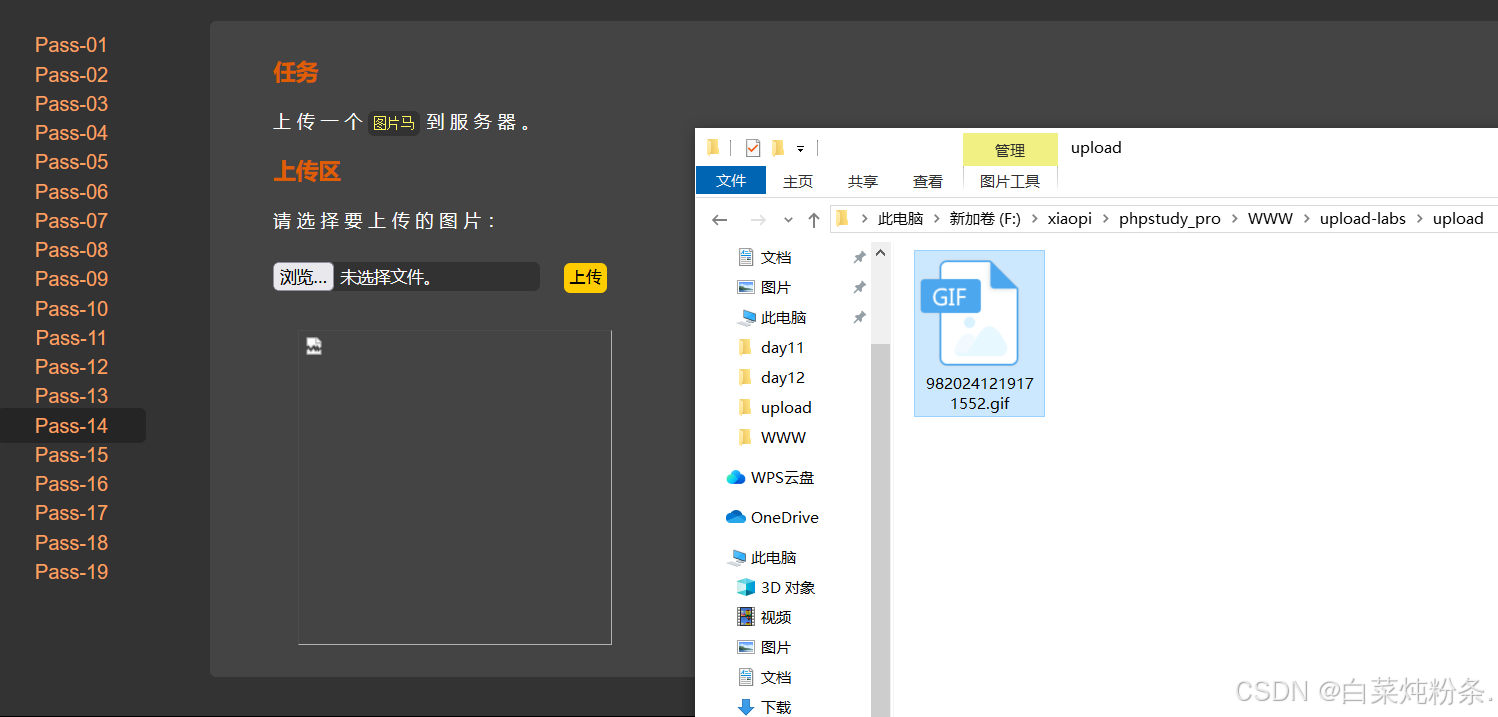
Task: Click the broken image icon in preview box
Action: (x=314, y=347)
